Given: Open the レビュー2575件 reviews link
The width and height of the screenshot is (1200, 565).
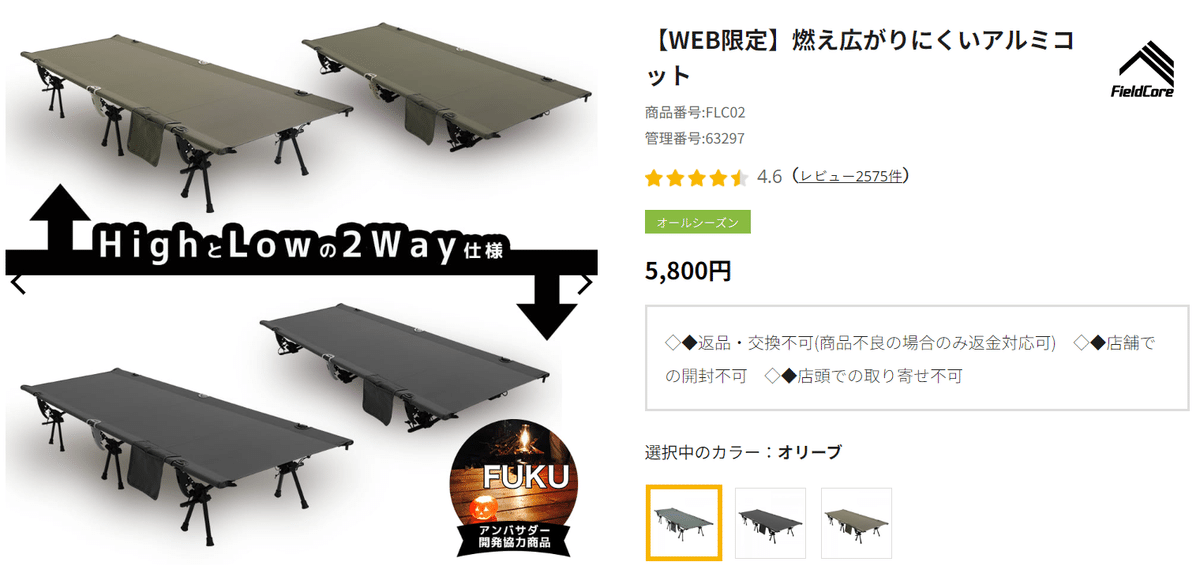Looking at the screenshot, I should (x=850, y=176).
